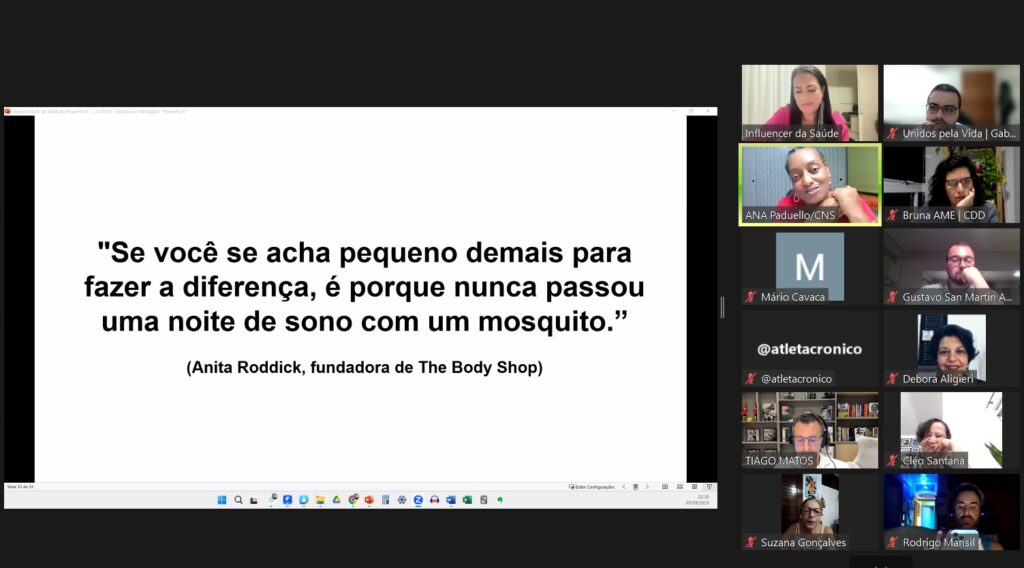1024x568 pixels.
Task: Click the Windows Start button in taskbar
Action: [x=222, y=500]
